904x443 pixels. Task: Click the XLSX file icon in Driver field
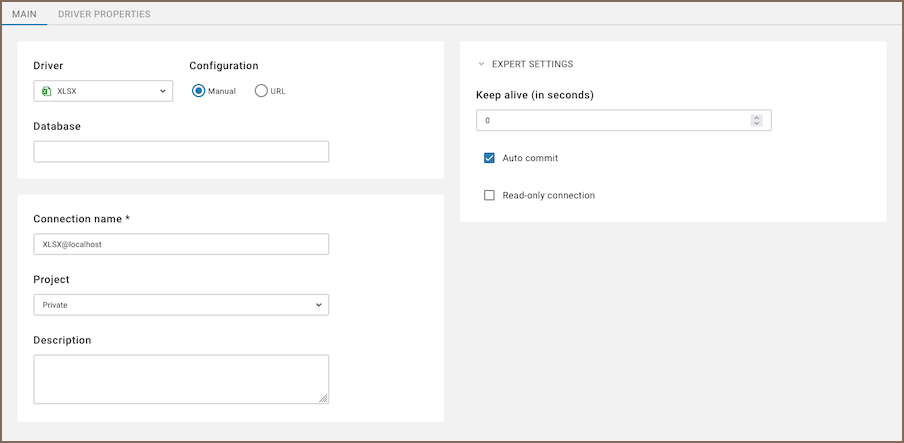pos(46,91)
